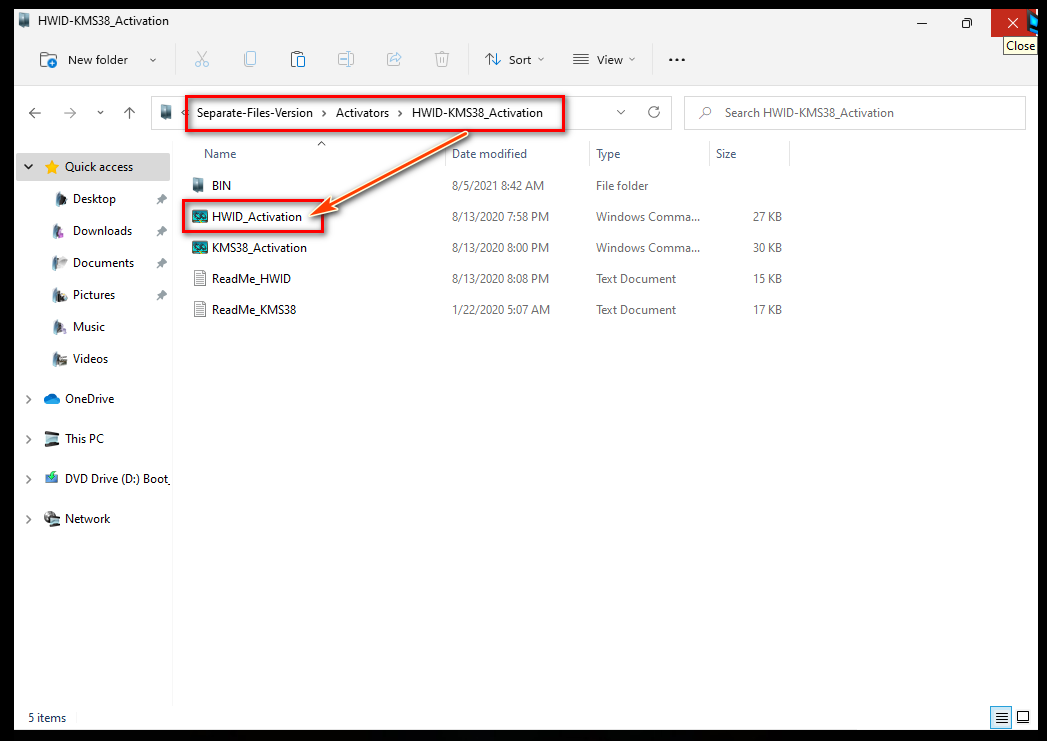Open the See more ellipsis menu
1047x741 pixels.
pyautogui.click(x=677, y=59)
